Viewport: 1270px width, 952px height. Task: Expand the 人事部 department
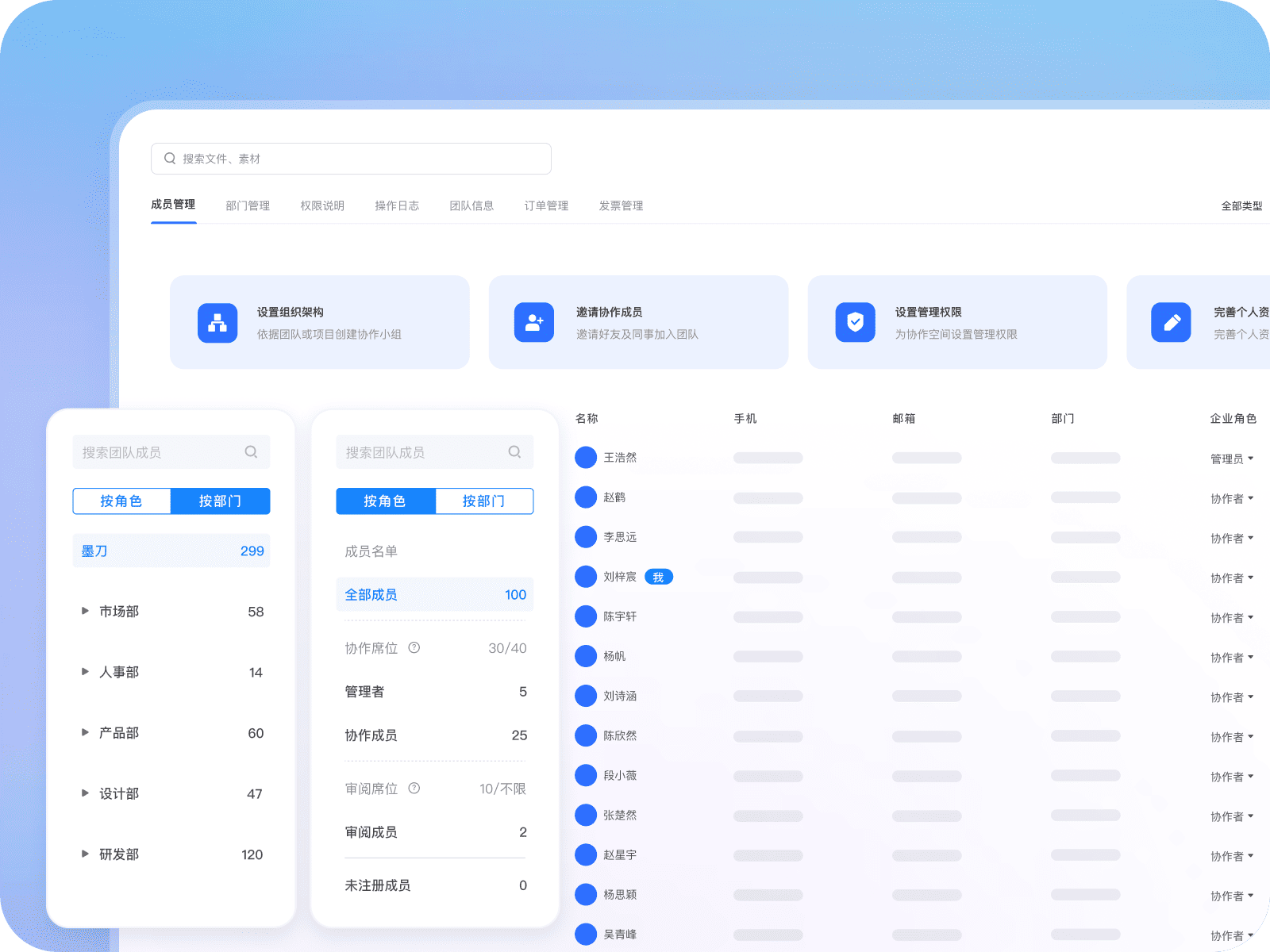[85, 672]
